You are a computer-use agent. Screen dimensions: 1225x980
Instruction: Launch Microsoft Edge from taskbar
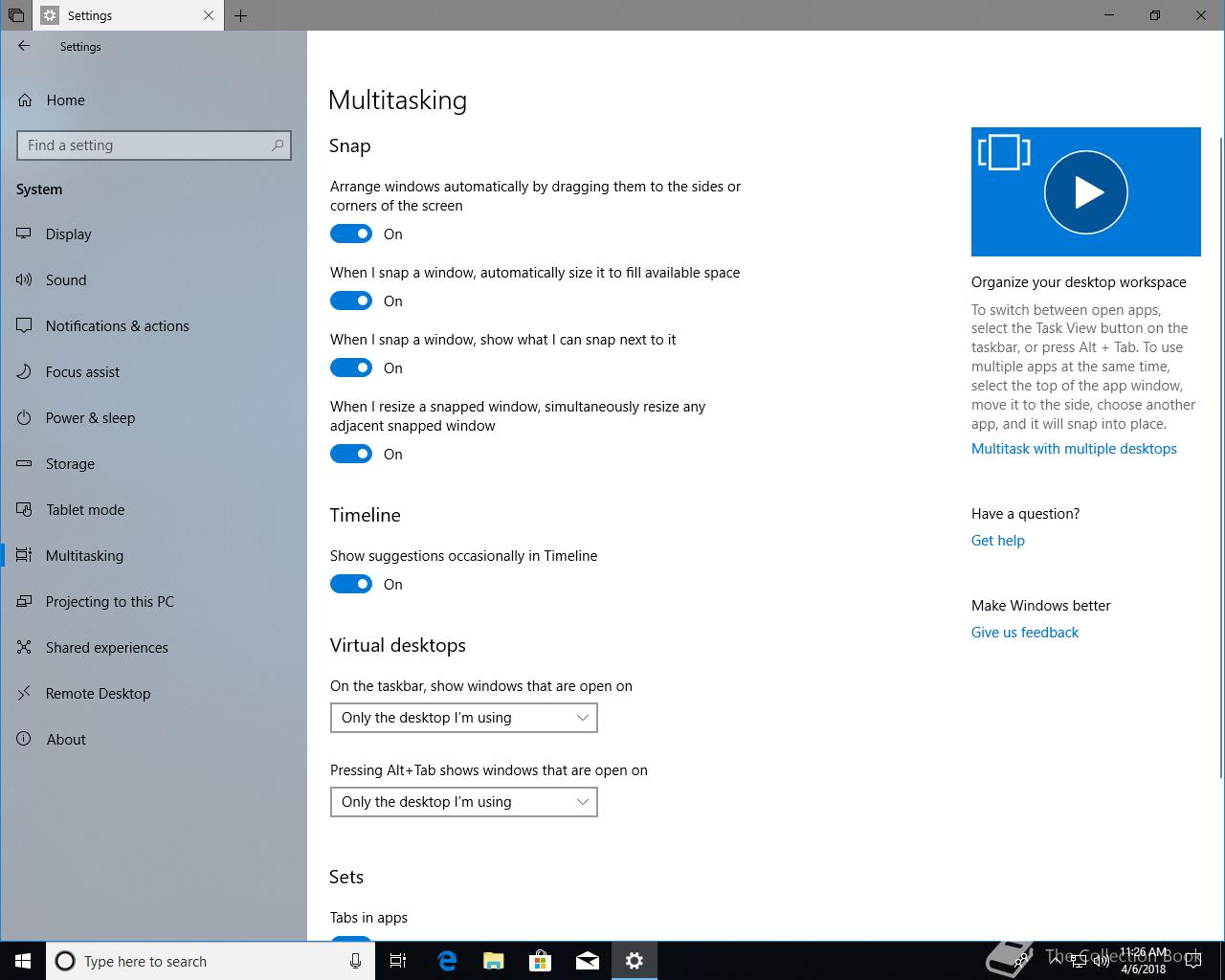[x=447, y=961]
